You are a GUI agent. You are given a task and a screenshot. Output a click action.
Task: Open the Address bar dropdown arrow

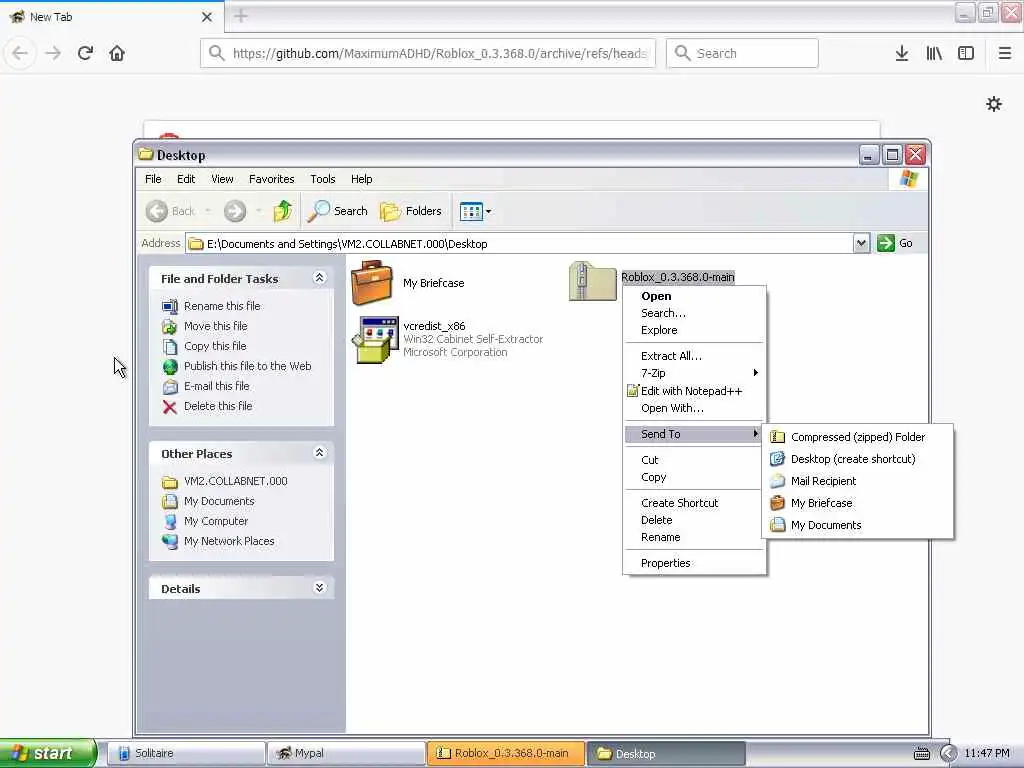point(861,243)
